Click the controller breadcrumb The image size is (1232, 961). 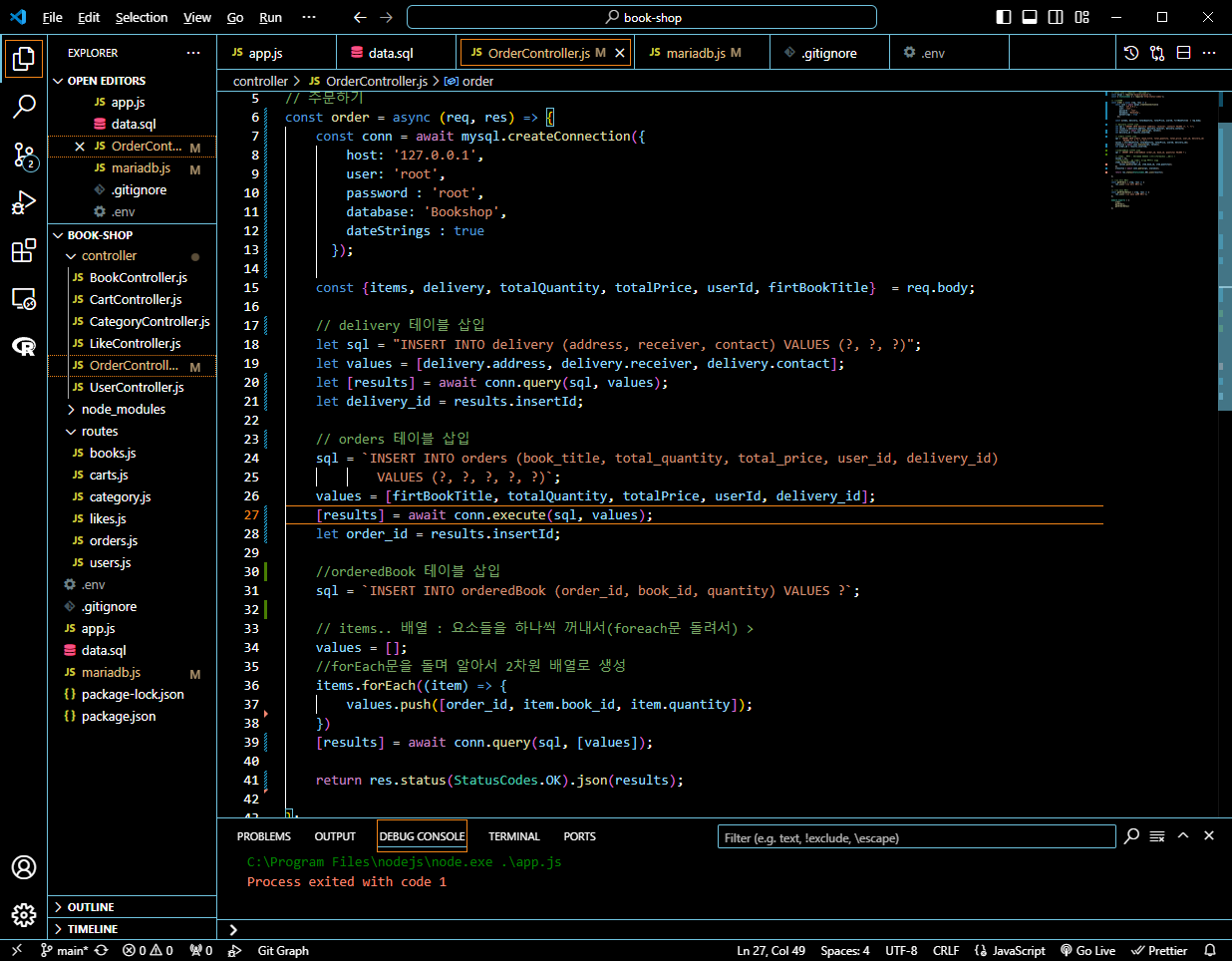(x=260, y=81)
